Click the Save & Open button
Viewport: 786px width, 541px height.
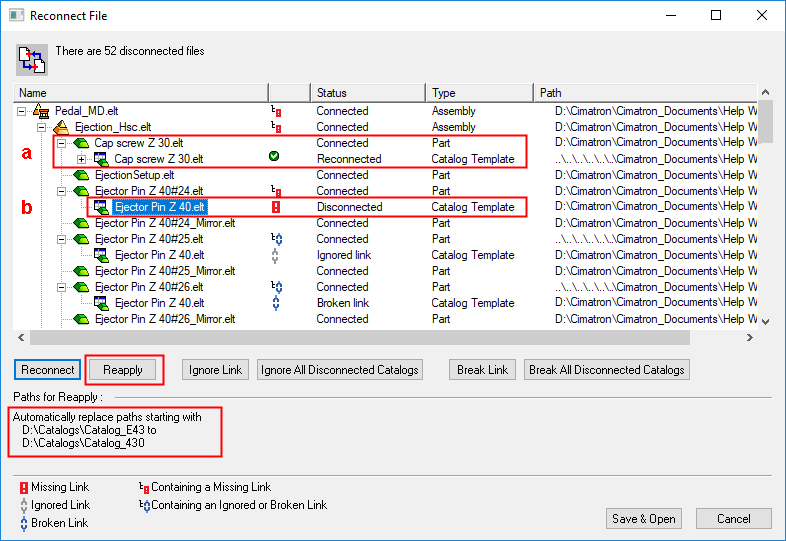coord(644,518)
